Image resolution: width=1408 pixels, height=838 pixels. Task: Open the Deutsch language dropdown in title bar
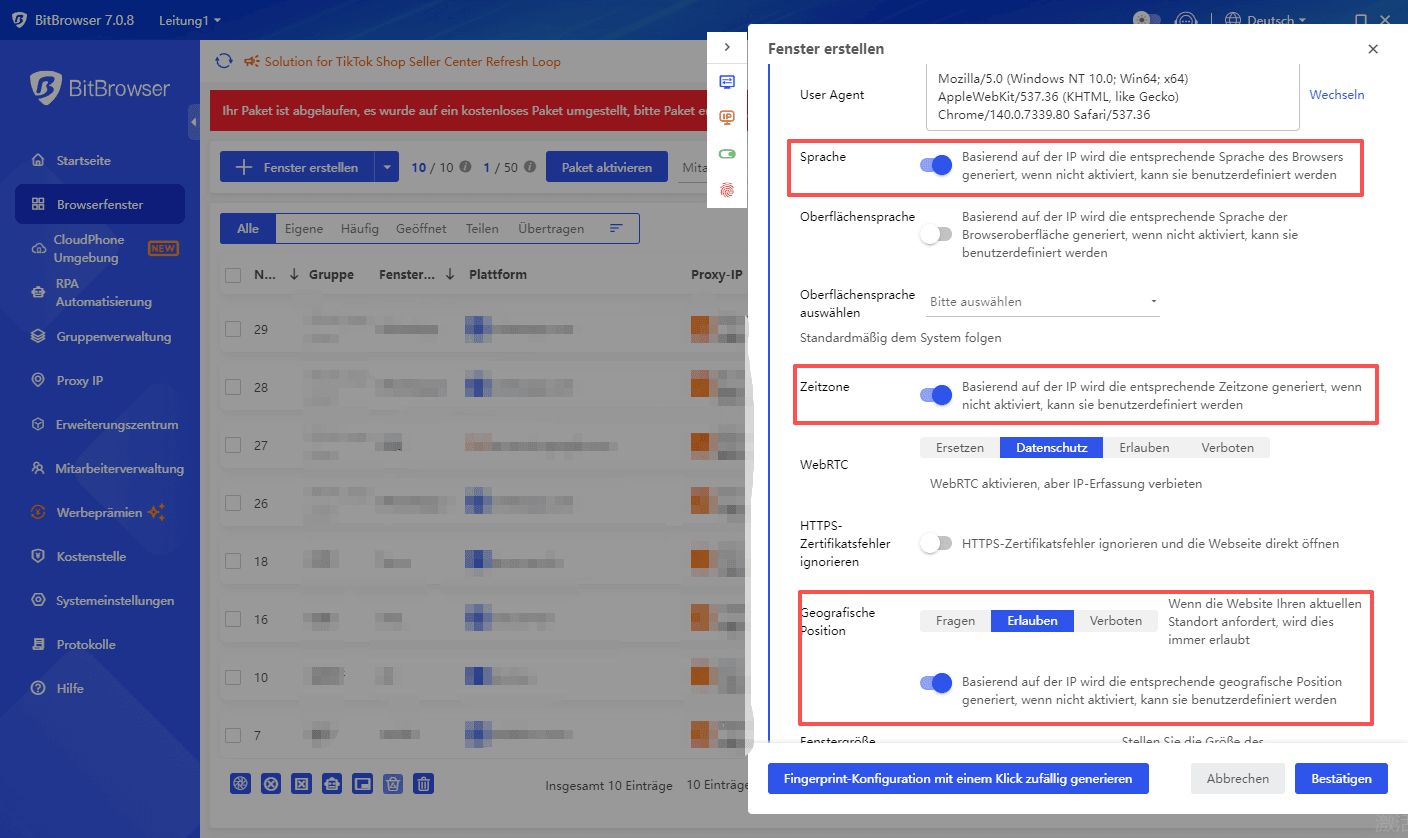point(1265,20)
